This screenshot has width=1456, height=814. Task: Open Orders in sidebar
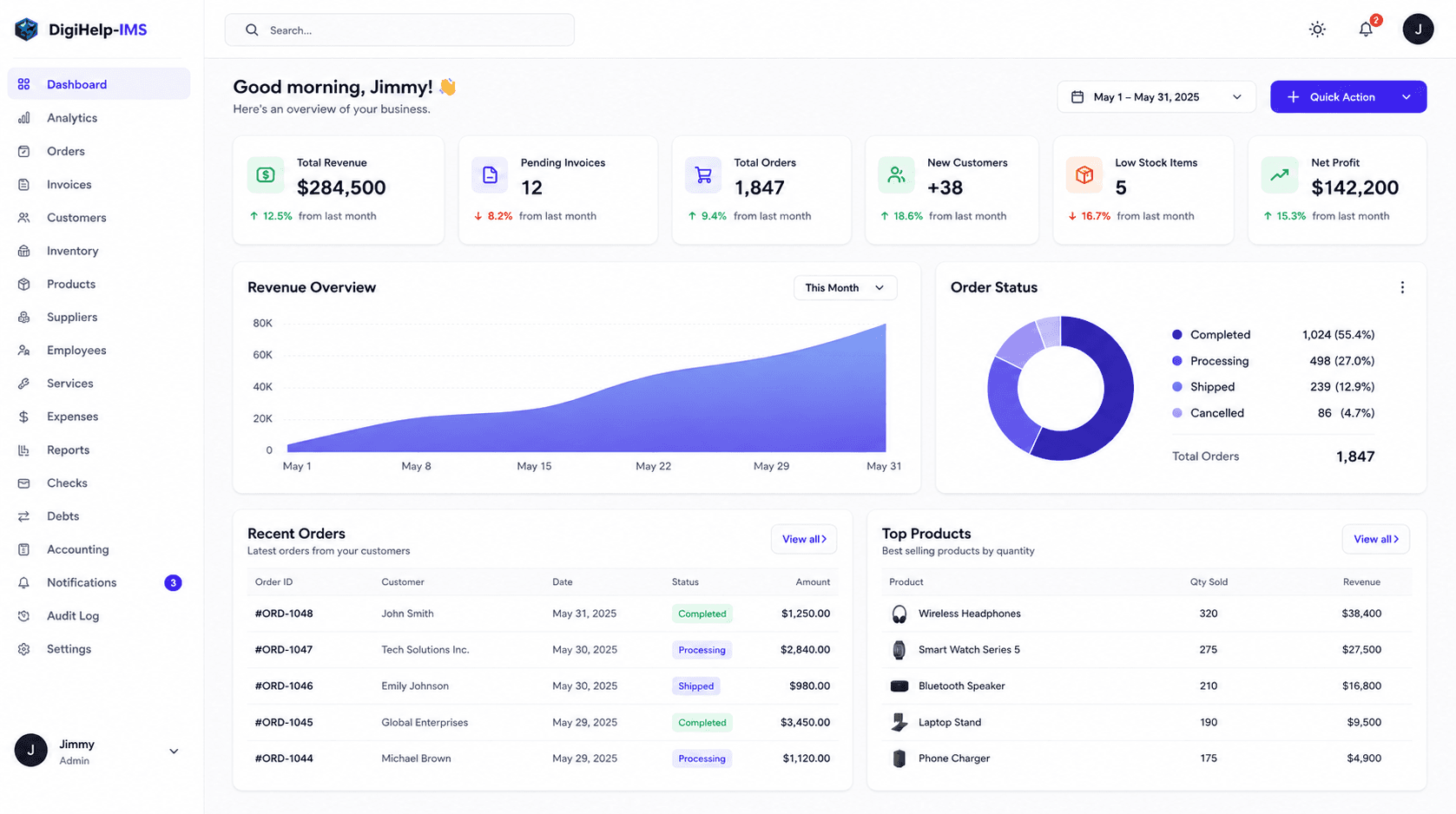tap(98, 151)
